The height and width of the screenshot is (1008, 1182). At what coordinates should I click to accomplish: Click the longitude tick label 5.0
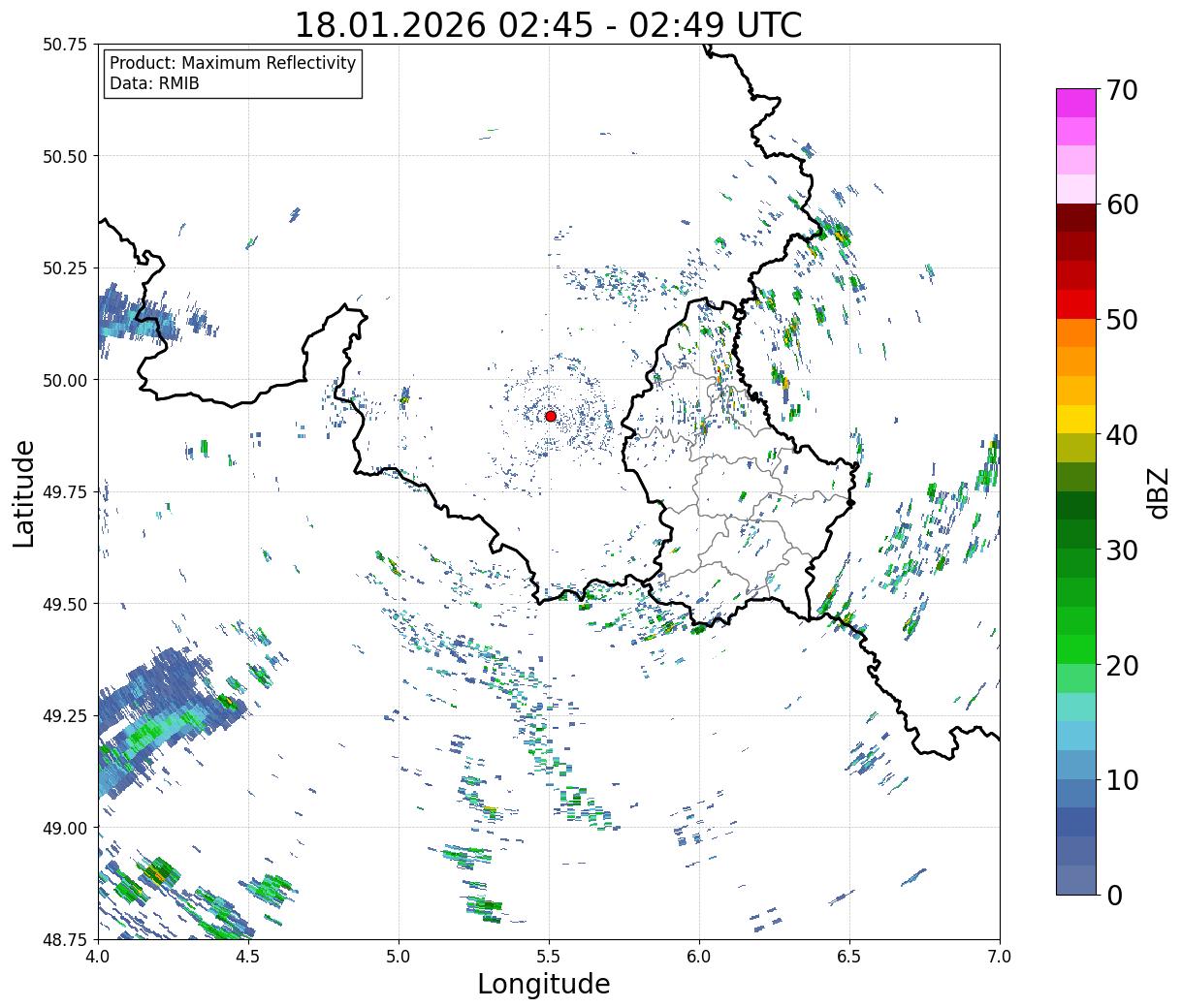399,957
